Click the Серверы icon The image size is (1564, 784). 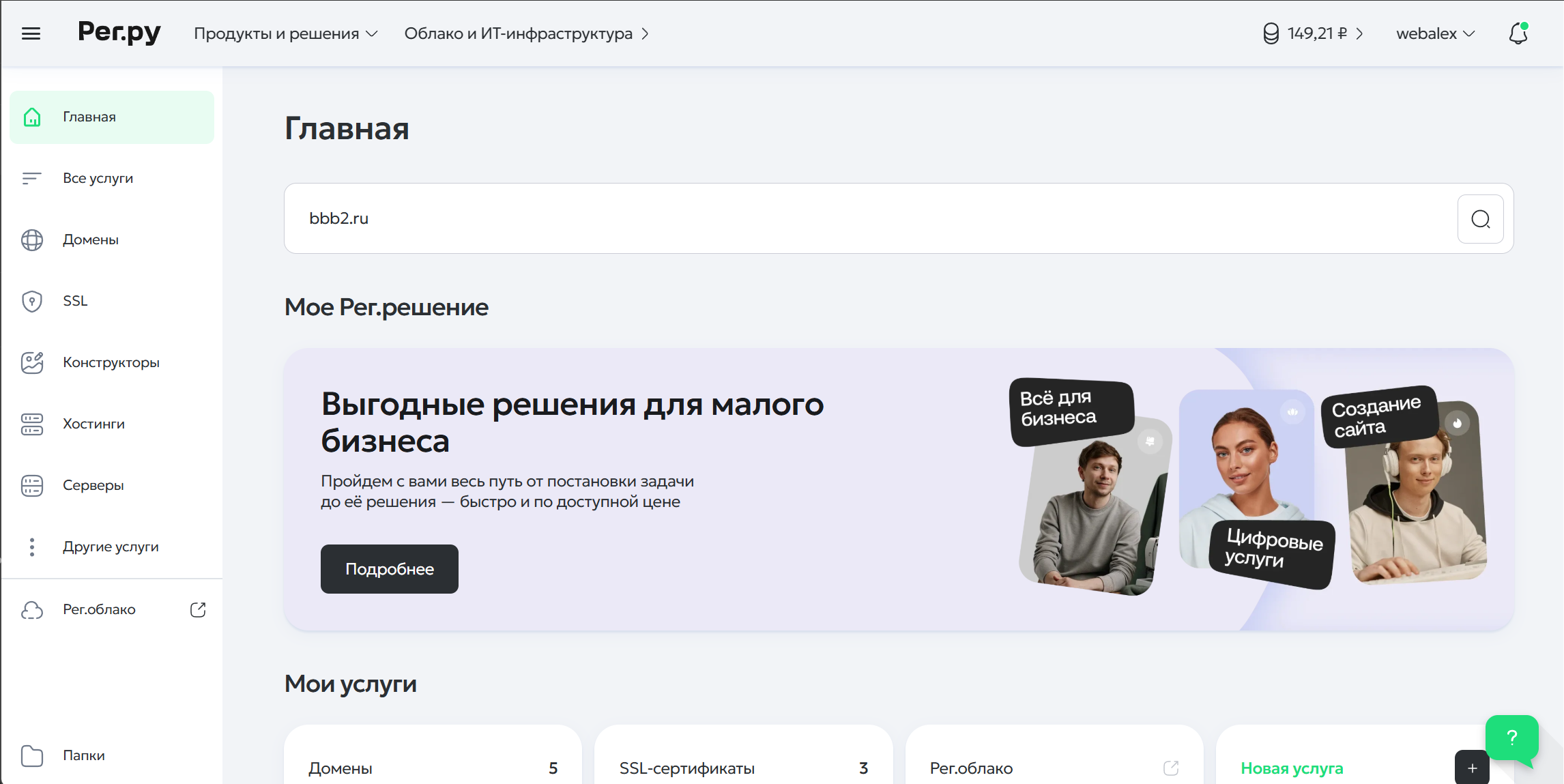point(32,485)
